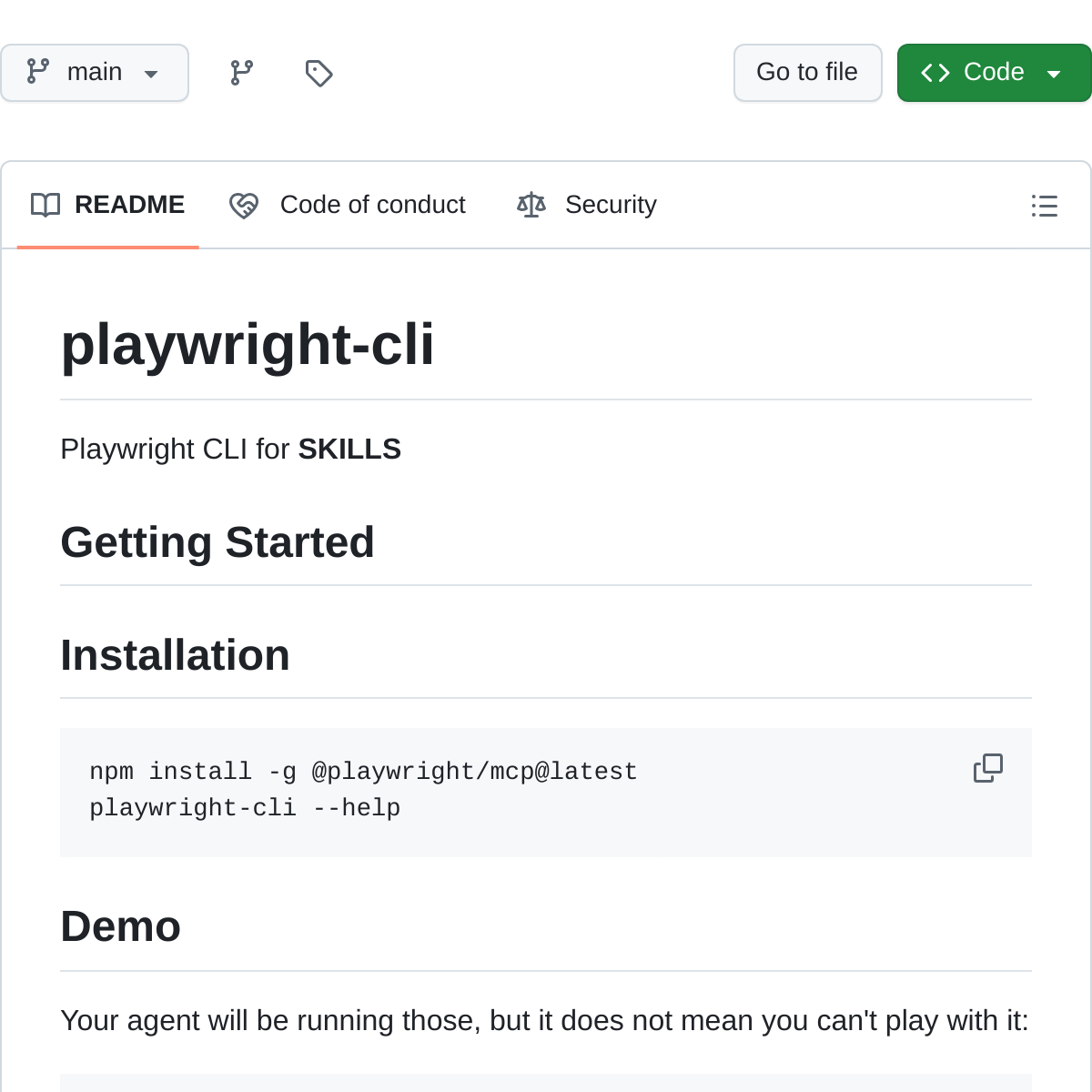Click the Installation section heading

[175, 655]
